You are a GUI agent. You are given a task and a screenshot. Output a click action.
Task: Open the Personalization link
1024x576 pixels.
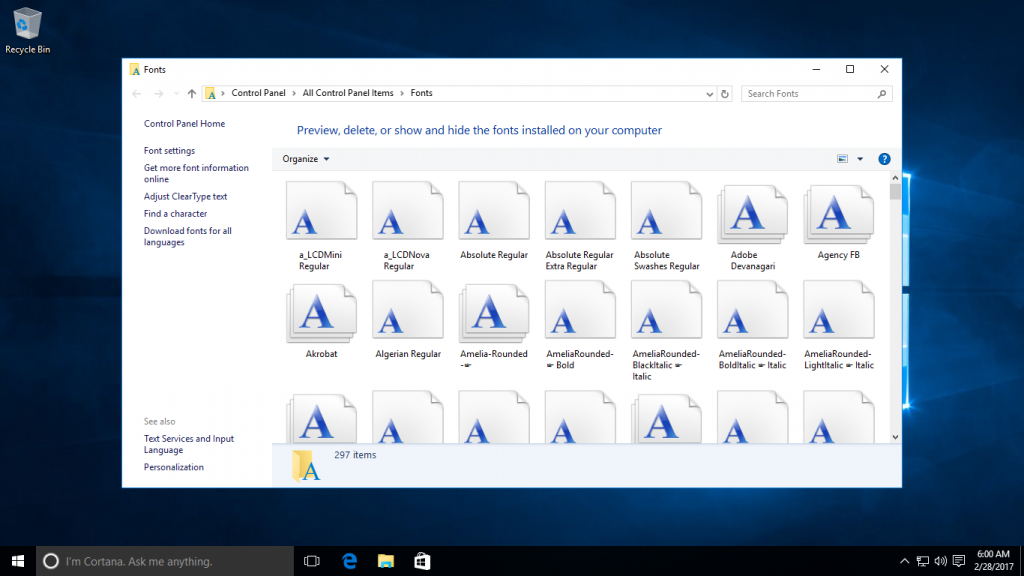pyautogui.click(x=172, y=466)
